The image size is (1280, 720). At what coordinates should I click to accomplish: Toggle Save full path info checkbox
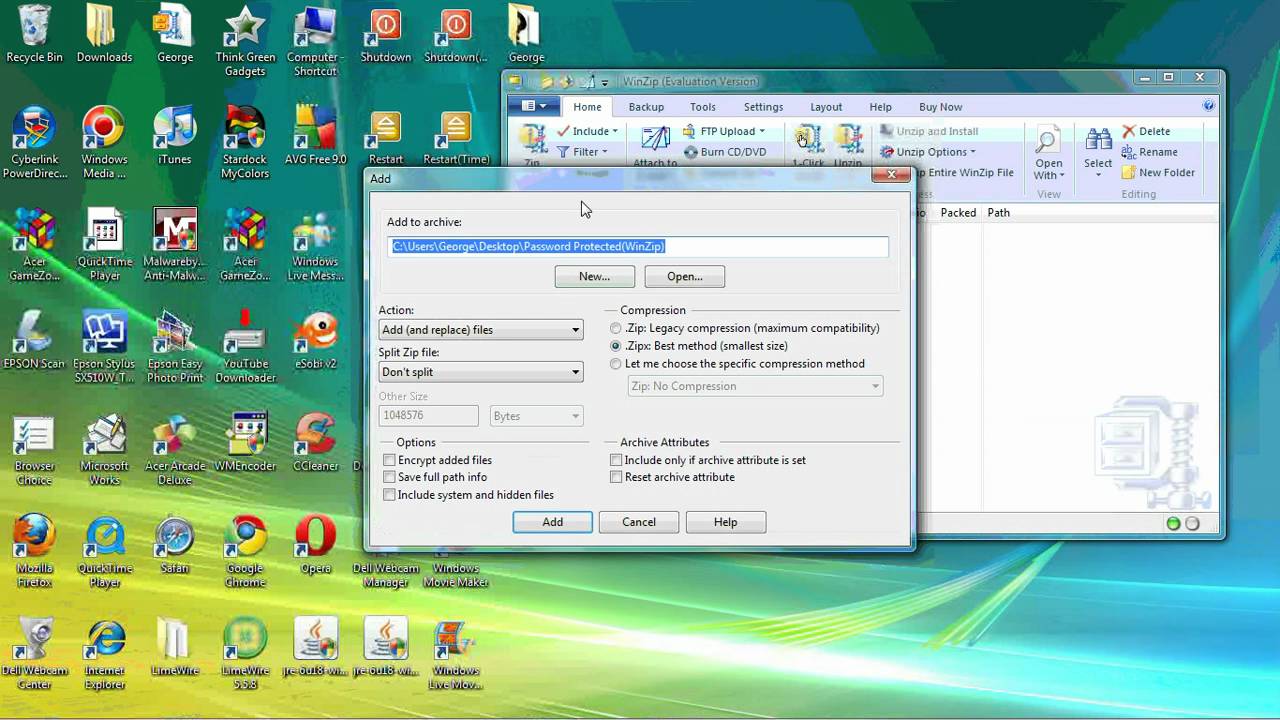(x=389, y=477)
